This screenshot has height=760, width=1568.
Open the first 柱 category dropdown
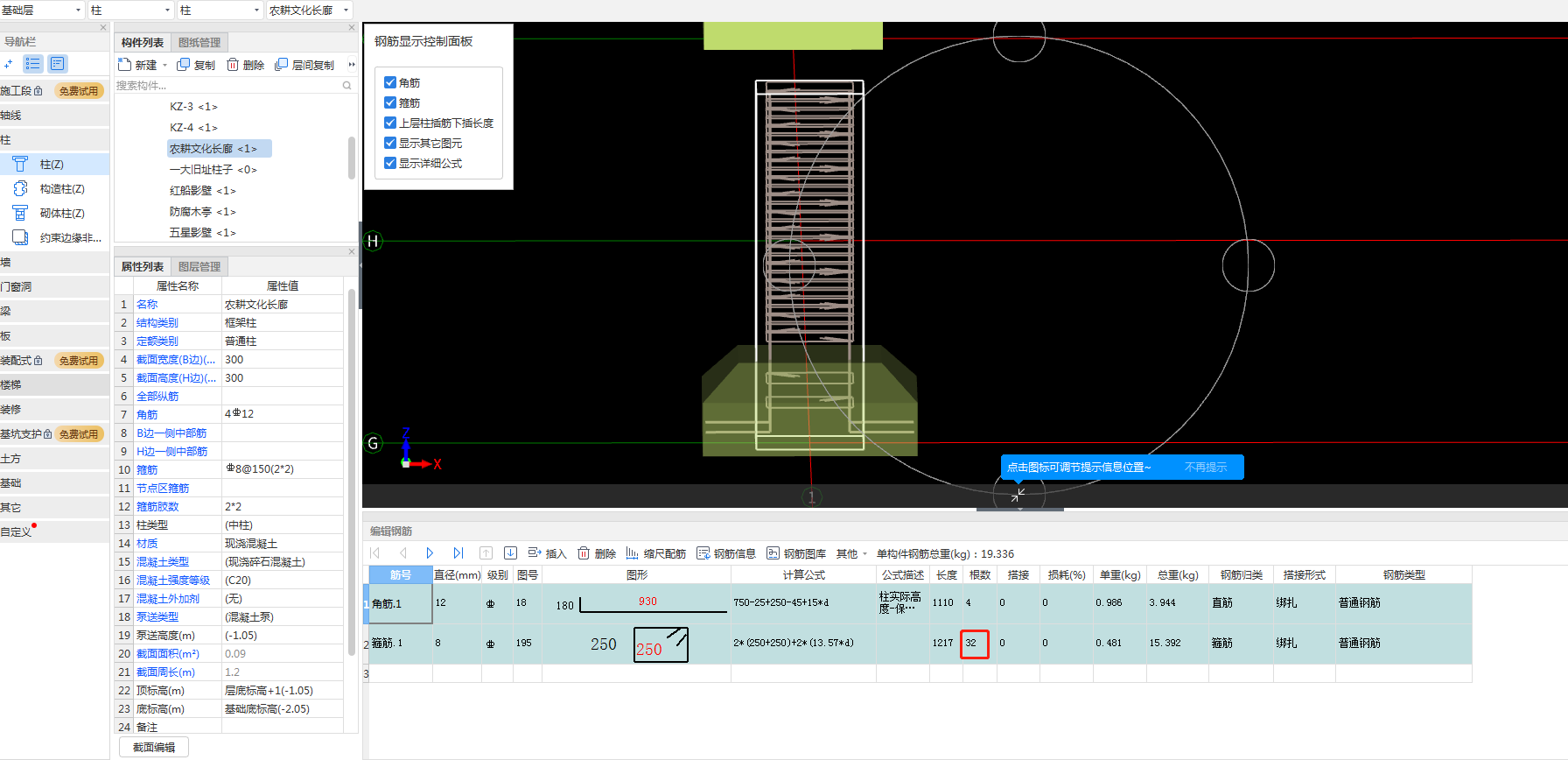tap(131, 11)
